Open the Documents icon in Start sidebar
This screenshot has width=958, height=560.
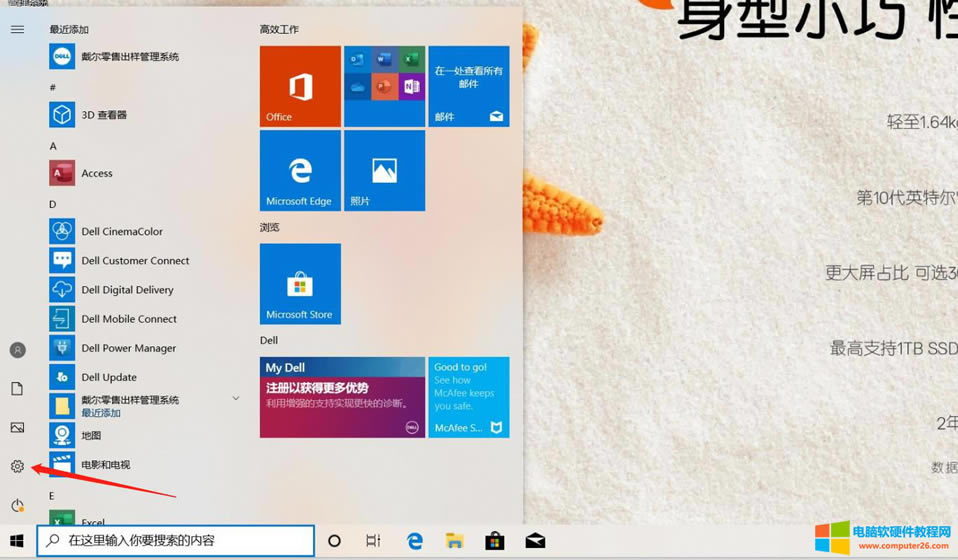[x=17, y=389]
